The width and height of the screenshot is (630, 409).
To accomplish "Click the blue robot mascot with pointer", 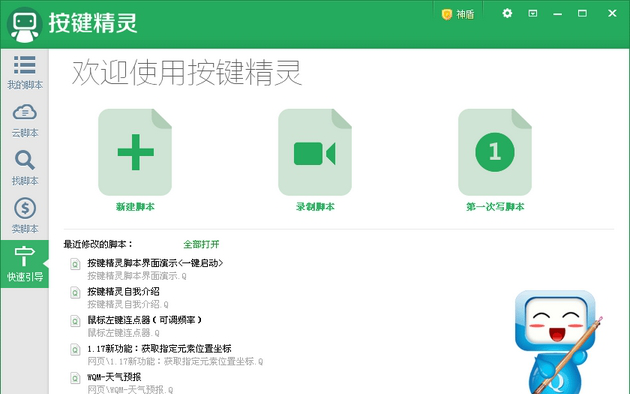I will 558,342.
